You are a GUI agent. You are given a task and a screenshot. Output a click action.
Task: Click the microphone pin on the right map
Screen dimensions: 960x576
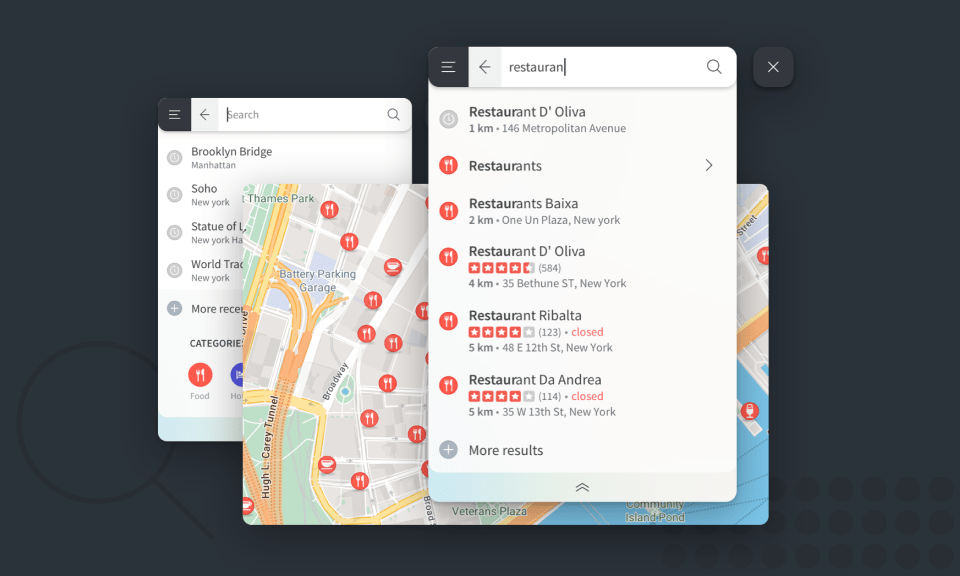(748, 410)
